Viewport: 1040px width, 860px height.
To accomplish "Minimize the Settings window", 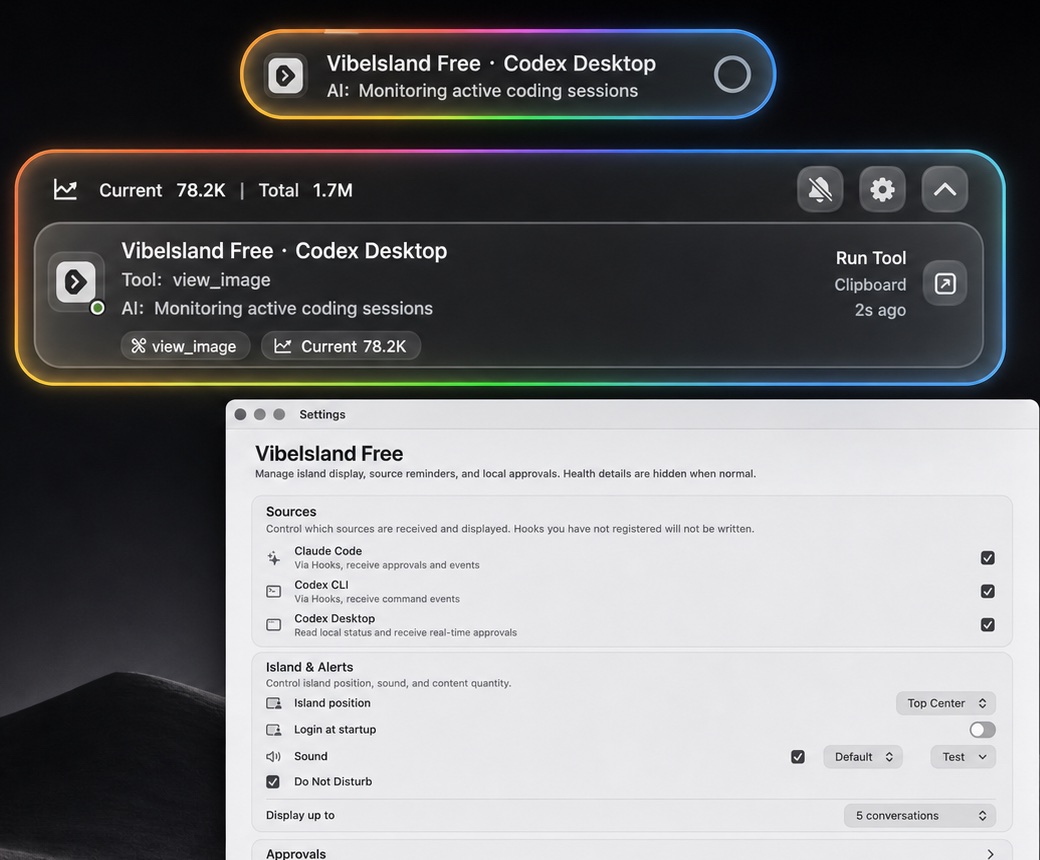I will click(x=259, y=414).
